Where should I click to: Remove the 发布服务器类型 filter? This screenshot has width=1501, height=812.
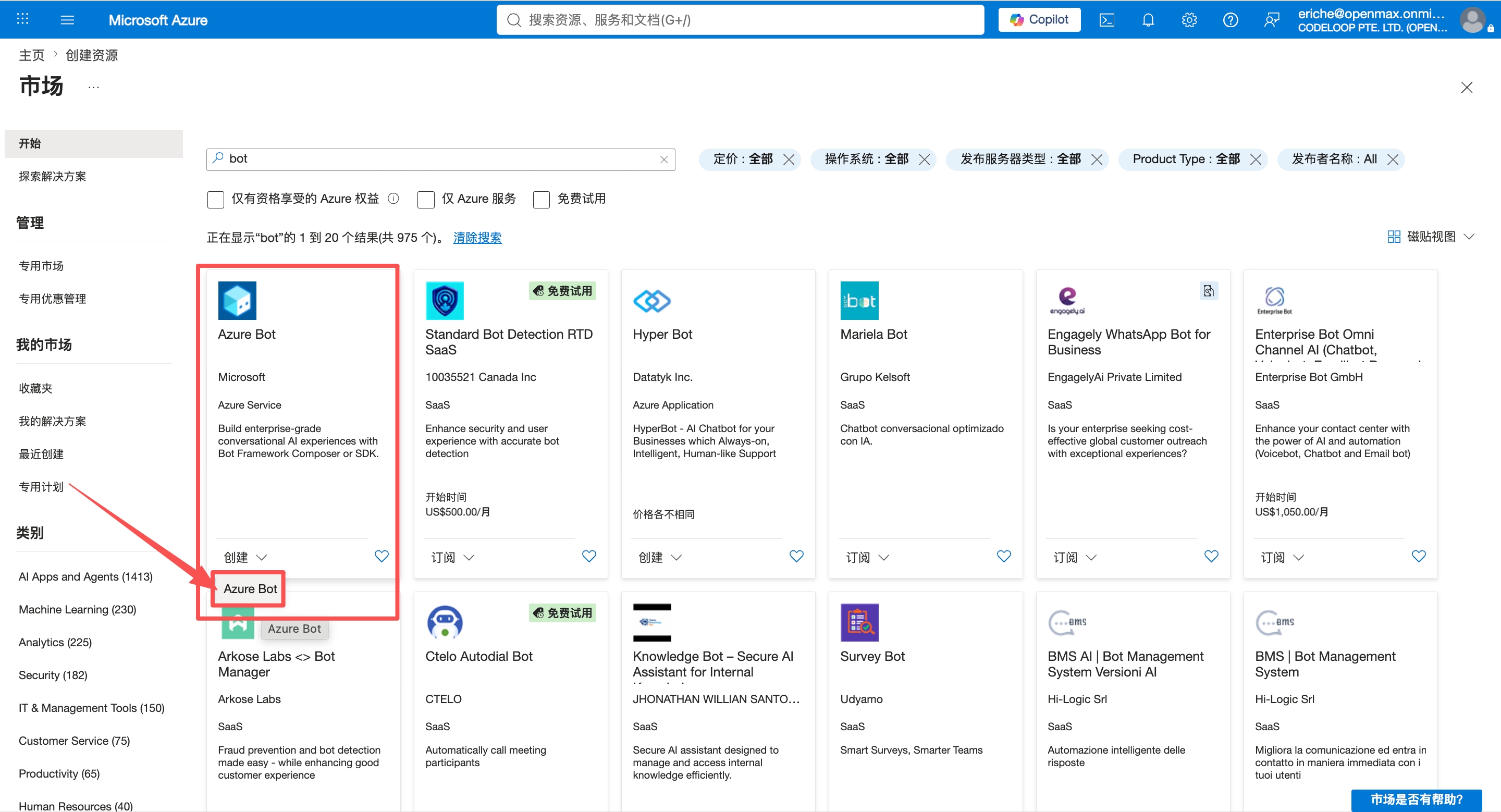pyautogui.click(x=1097, y=159)
